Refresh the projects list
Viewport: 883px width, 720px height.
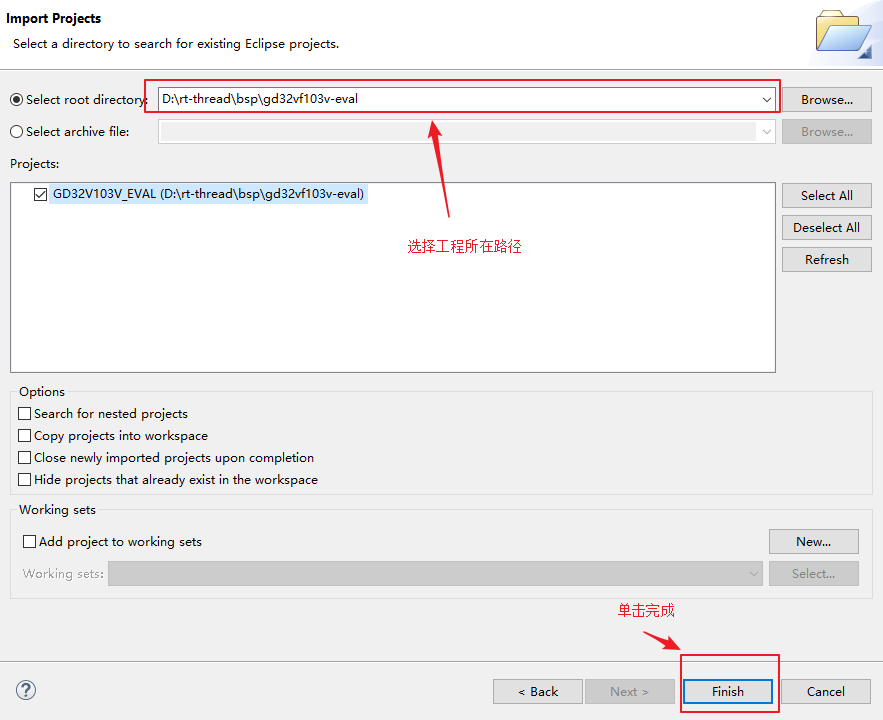click(826, 259)
